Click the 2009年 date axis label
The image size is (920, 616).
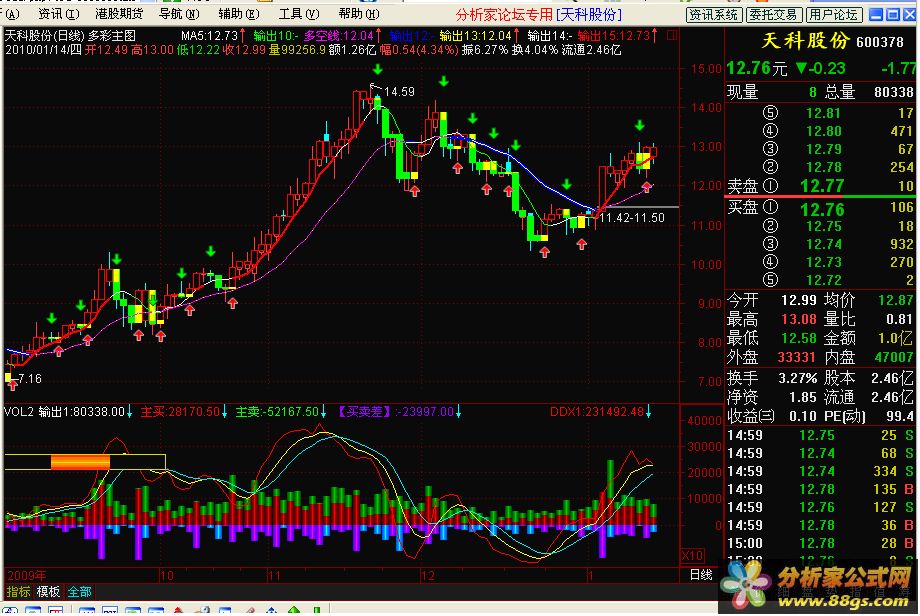26,576
